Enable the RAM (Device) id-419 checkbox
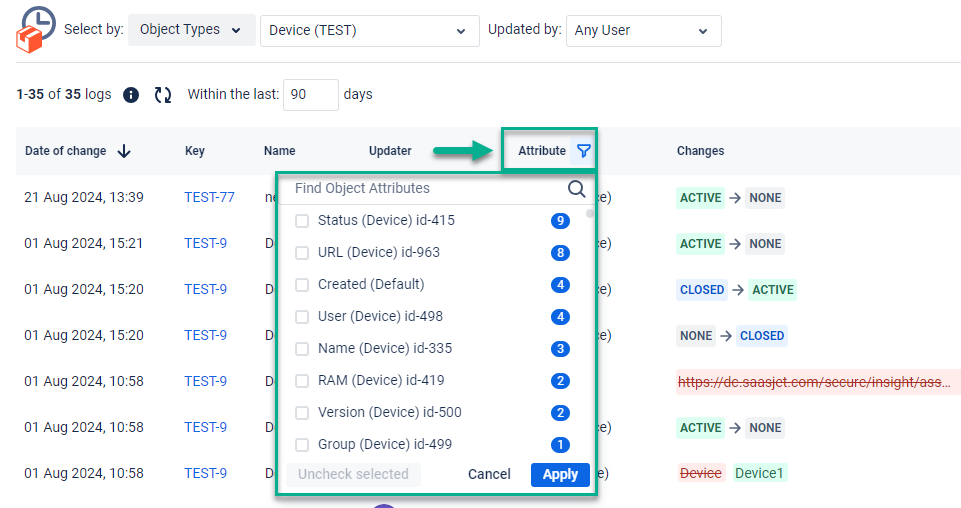 [x=302, y=381]
